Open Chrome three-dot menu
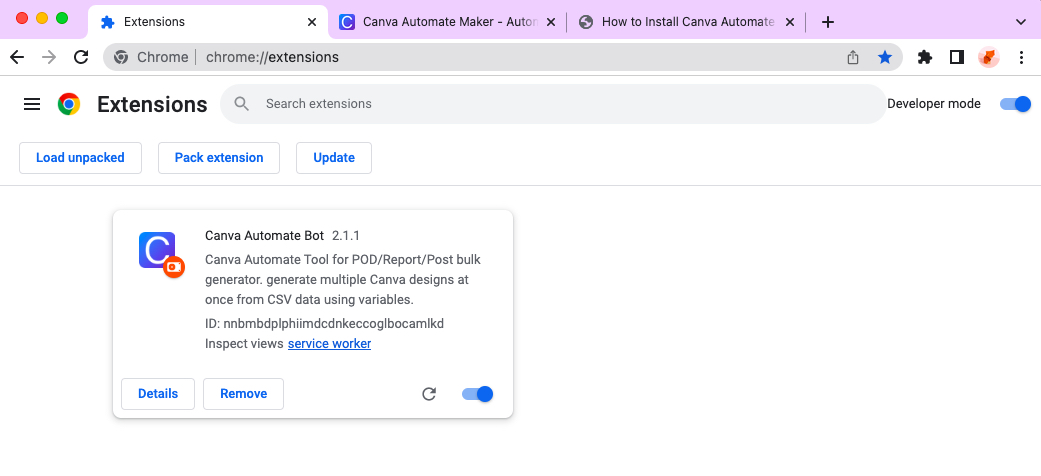The width and height of the screenshot is (1041, 476). click(1021, 57)
